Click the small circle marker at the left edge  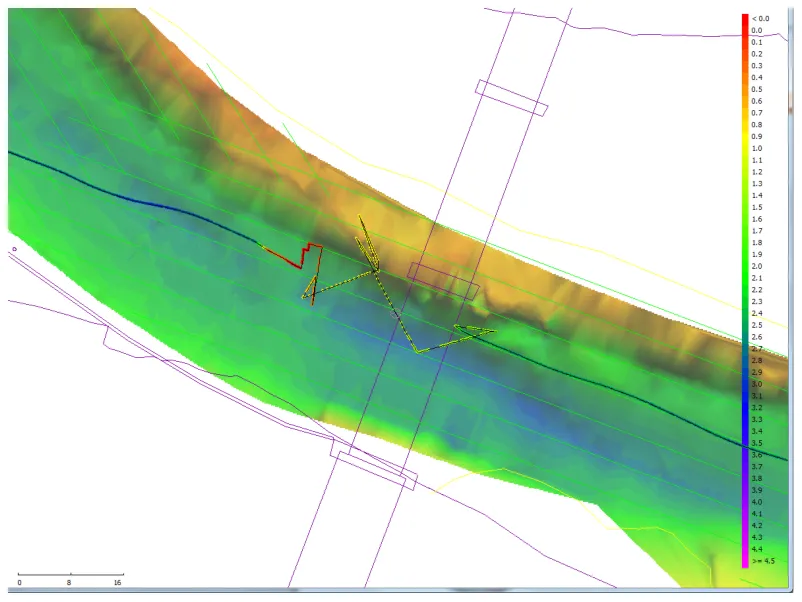click(14, 249)
